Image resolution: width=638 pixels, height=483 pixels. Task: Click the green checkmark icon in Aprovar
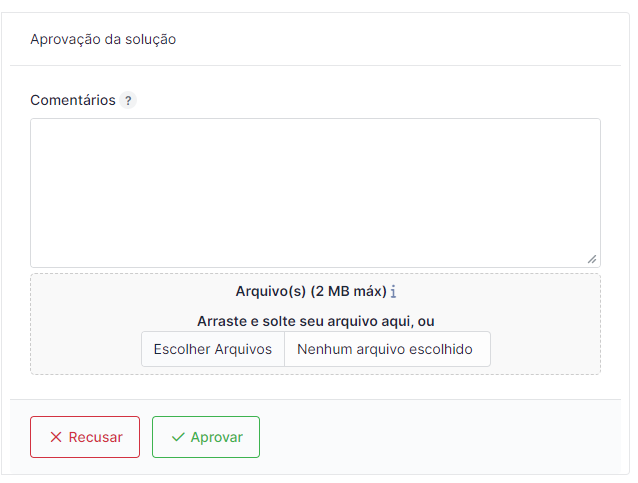click(x=178, y=437)
